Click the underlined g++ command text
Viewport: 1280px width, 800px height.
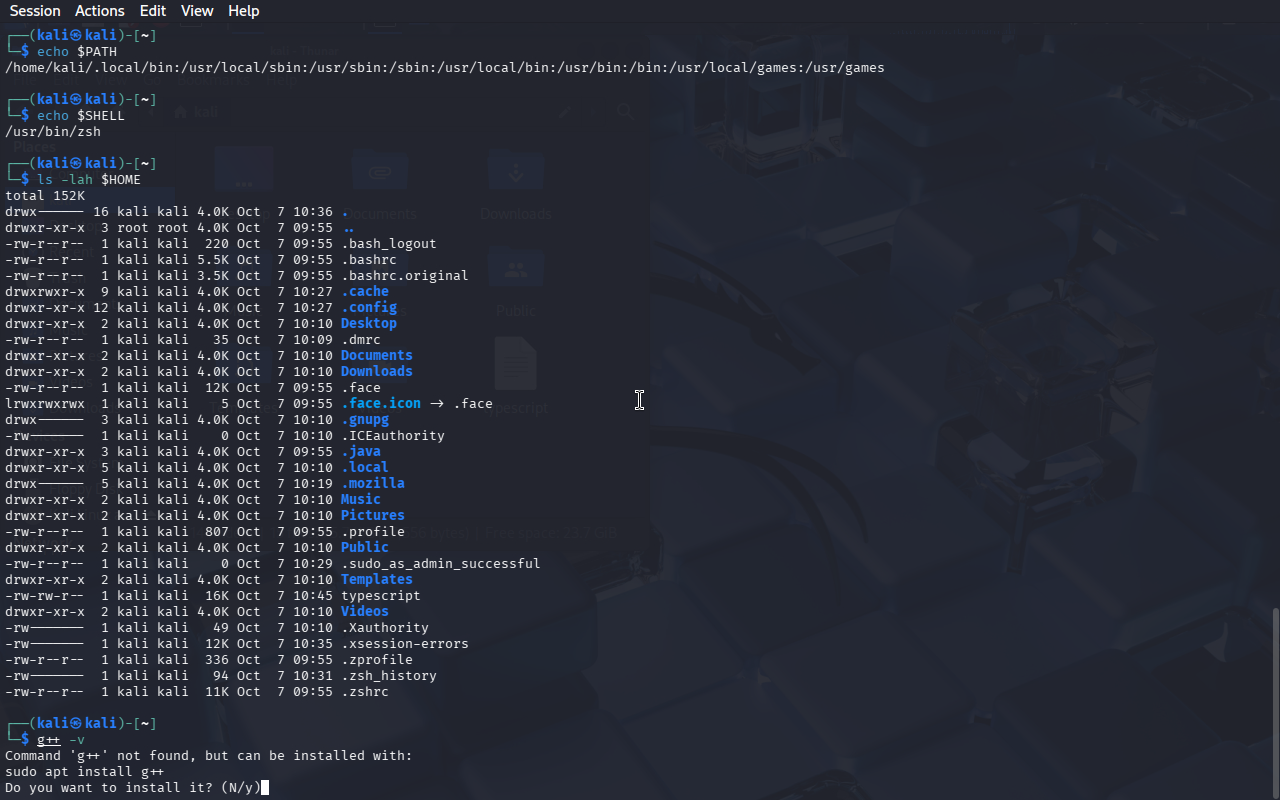click(x=49, y=740)
